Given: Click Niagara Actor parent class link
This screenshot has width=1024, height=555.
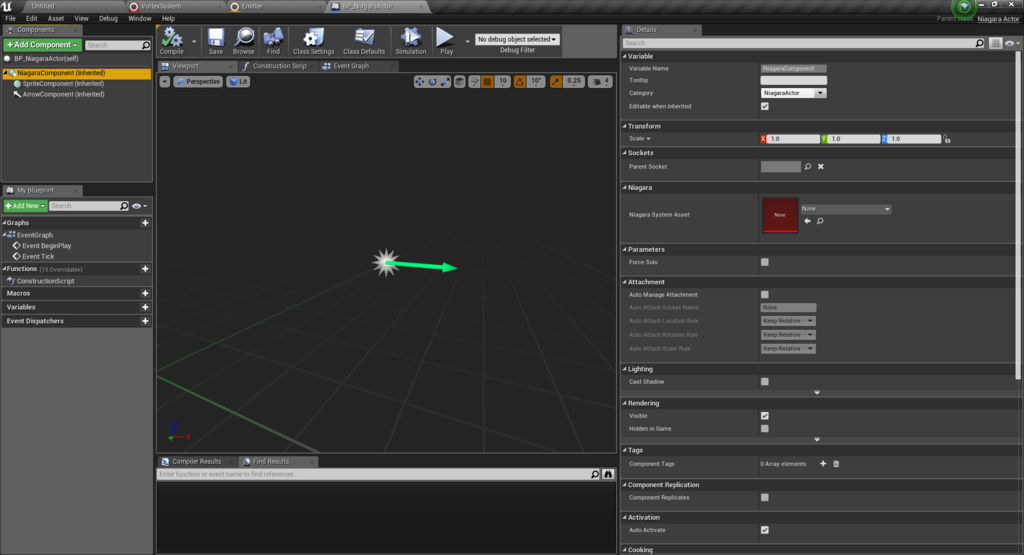Looking at the screenshot, I should click(998, 19).
